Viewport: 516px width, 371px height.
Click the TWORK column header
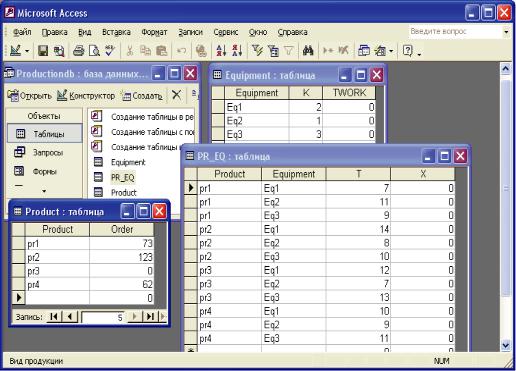[349, 93]
